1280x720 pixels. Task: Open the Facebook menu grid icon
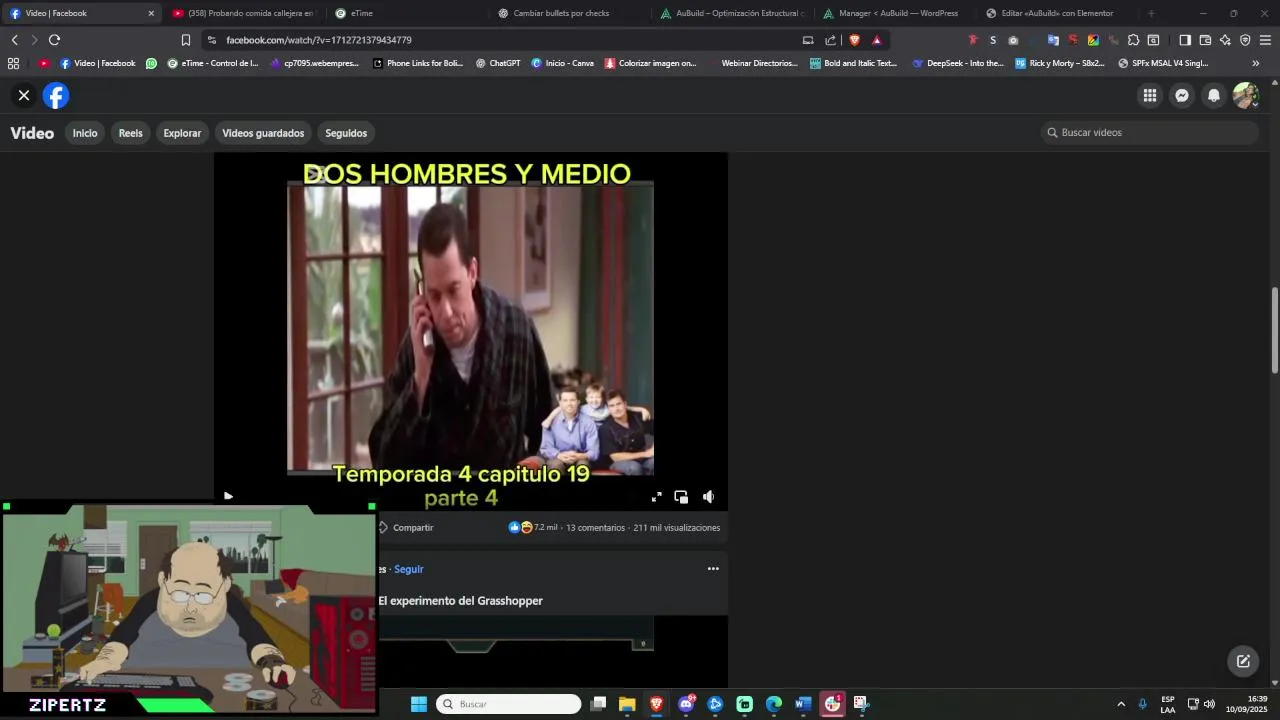pos(1150,96)
